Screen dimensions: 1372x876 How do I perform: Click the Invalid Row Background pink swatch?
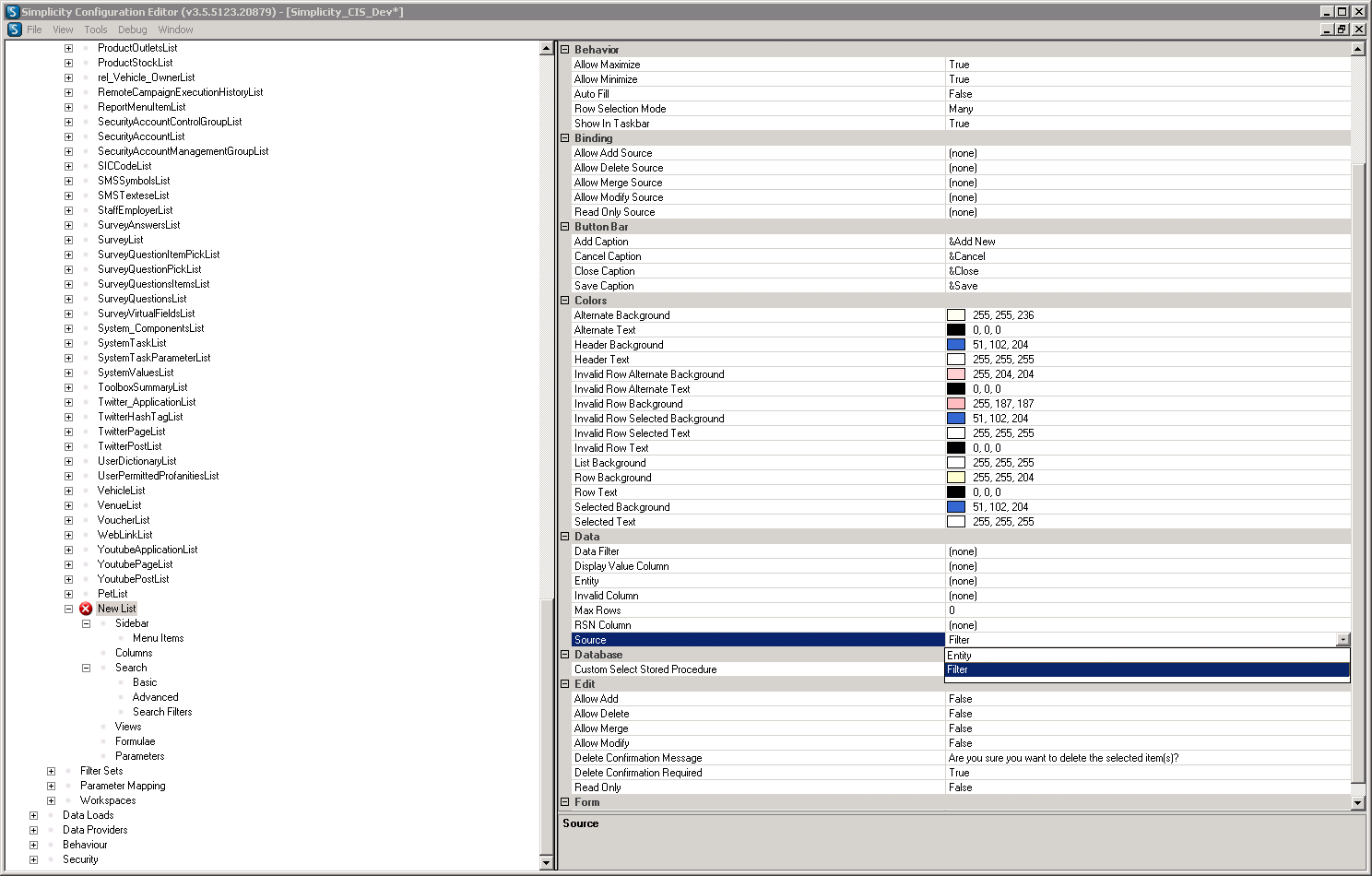pyautogui.click(x=956, y=404)
